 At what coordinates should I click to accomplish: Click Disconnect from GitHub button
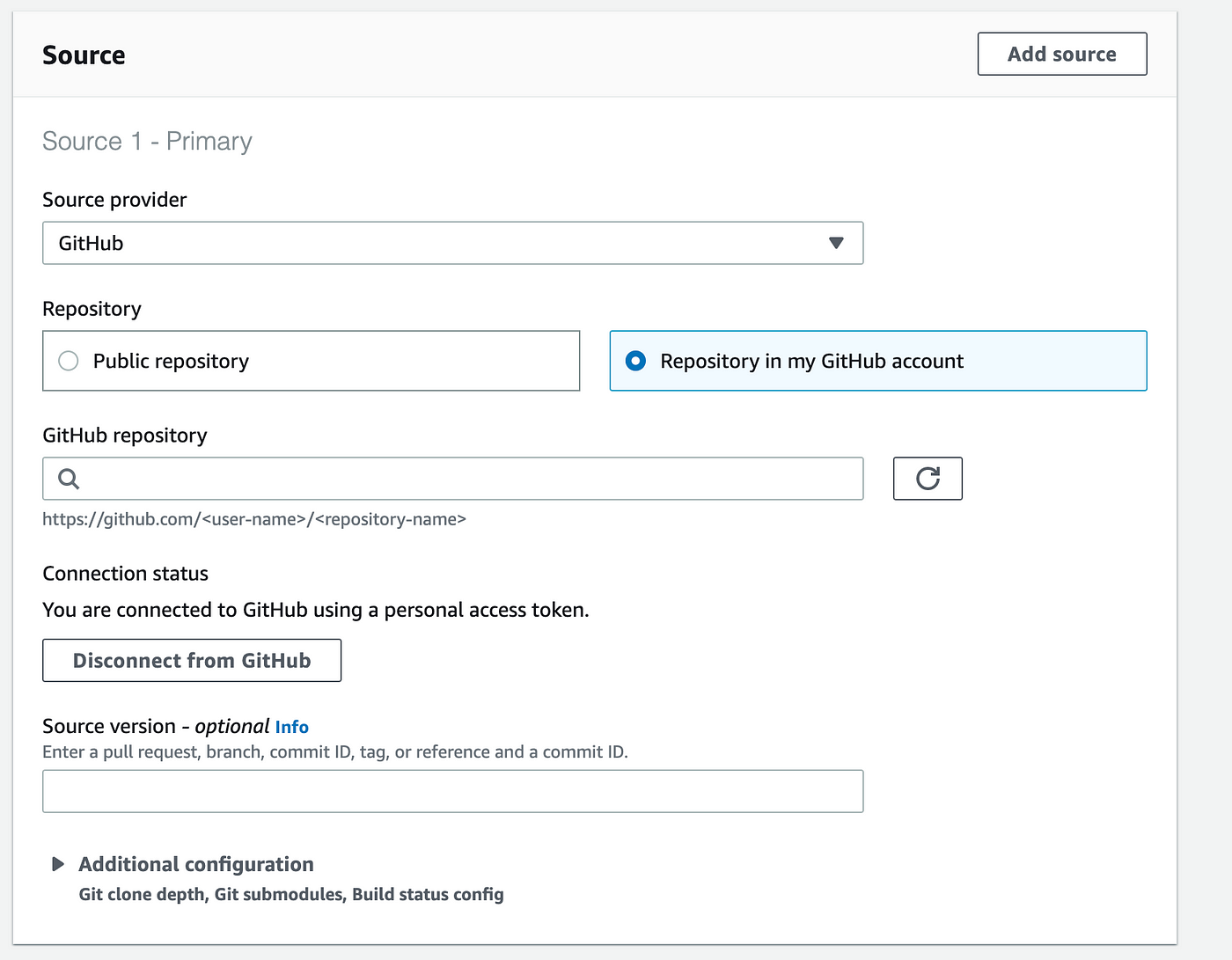192,660
